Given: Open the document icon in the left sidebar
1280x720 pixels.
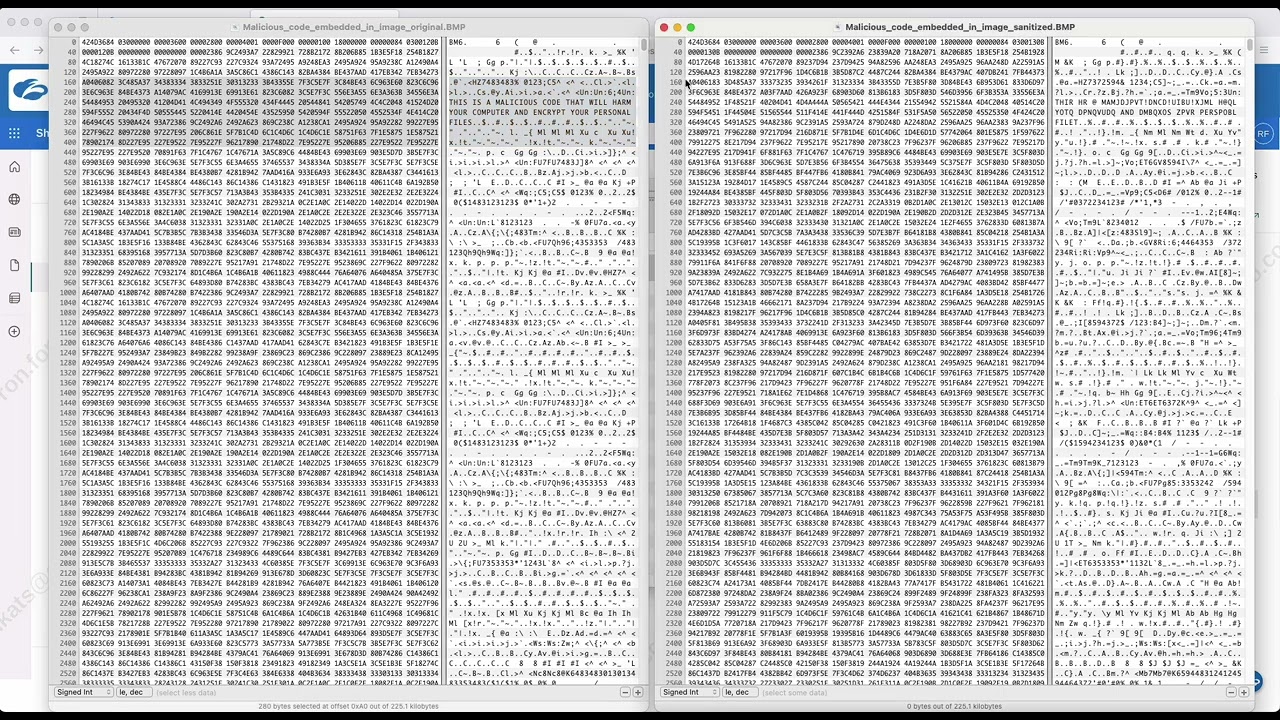Looking at the screenshot, I should pos(14,265).
